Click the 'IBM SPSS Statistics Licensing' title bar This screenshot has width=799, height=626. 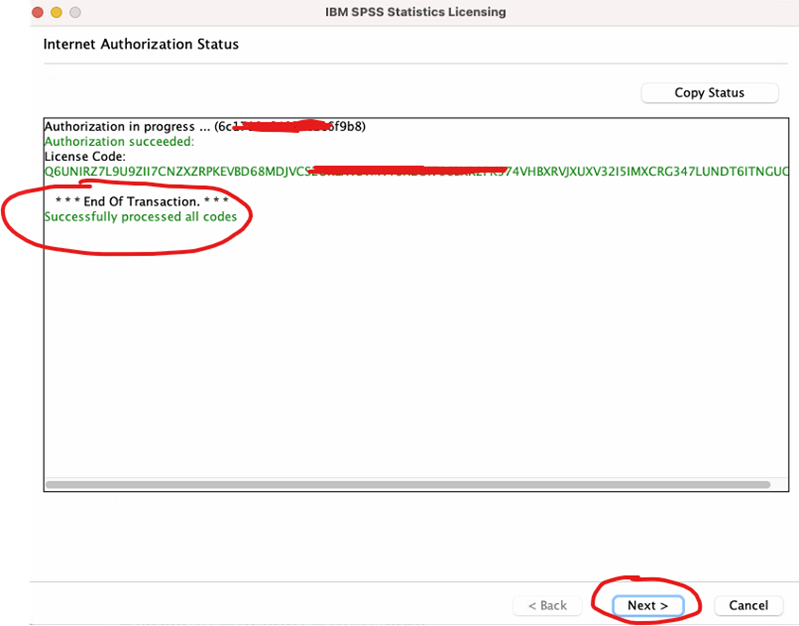click(415, 12)
